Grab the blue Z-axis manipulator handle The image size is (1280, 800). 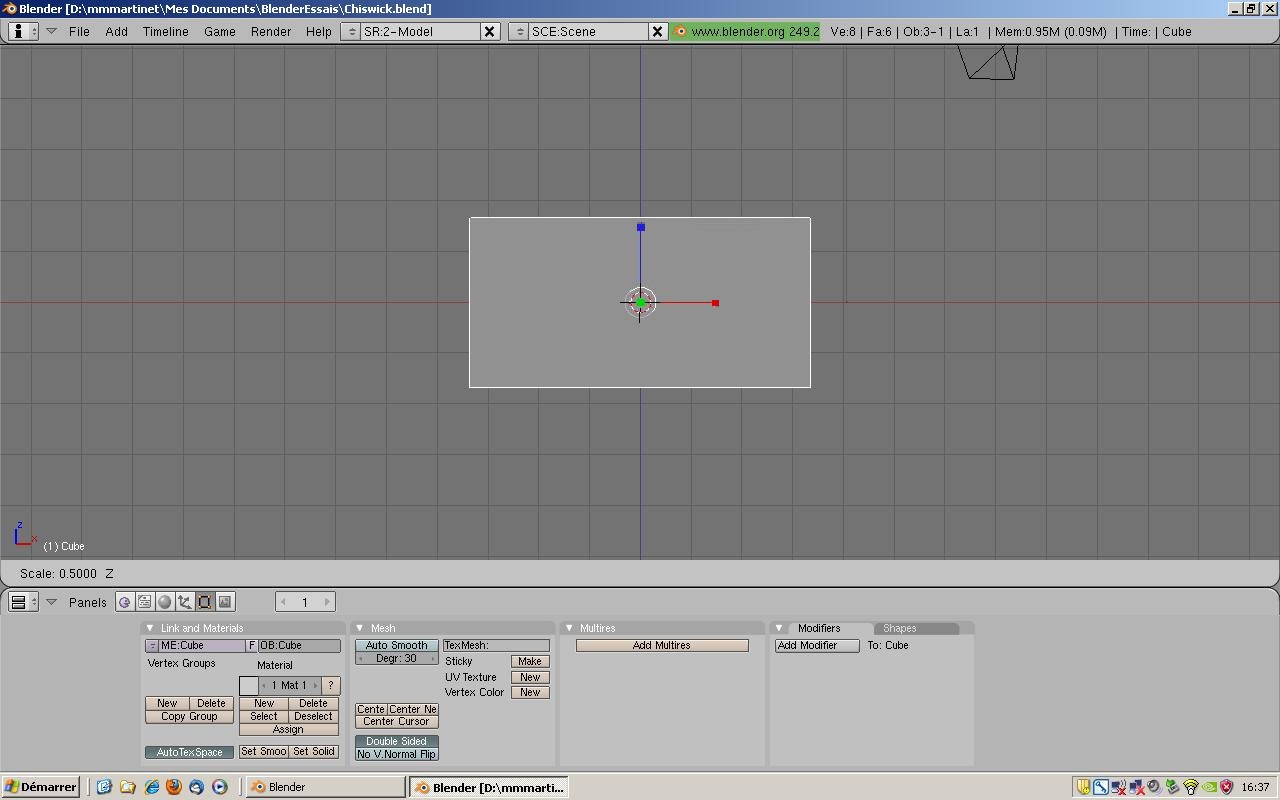[641, 227]
